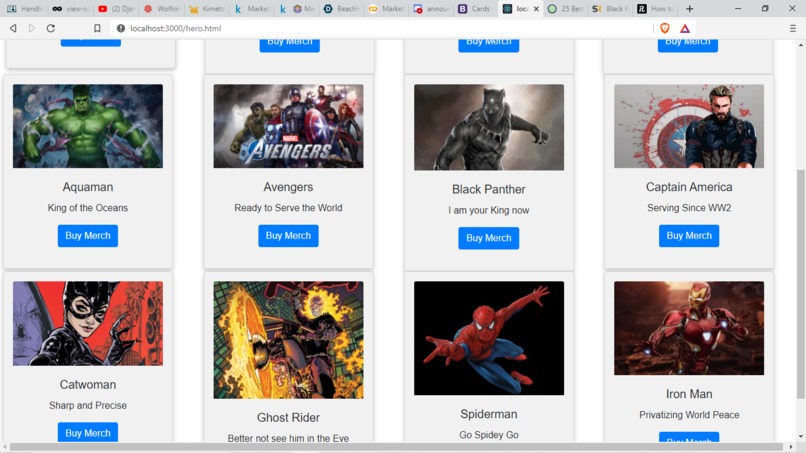Buy Merch for Captain America card

[689, 235]
